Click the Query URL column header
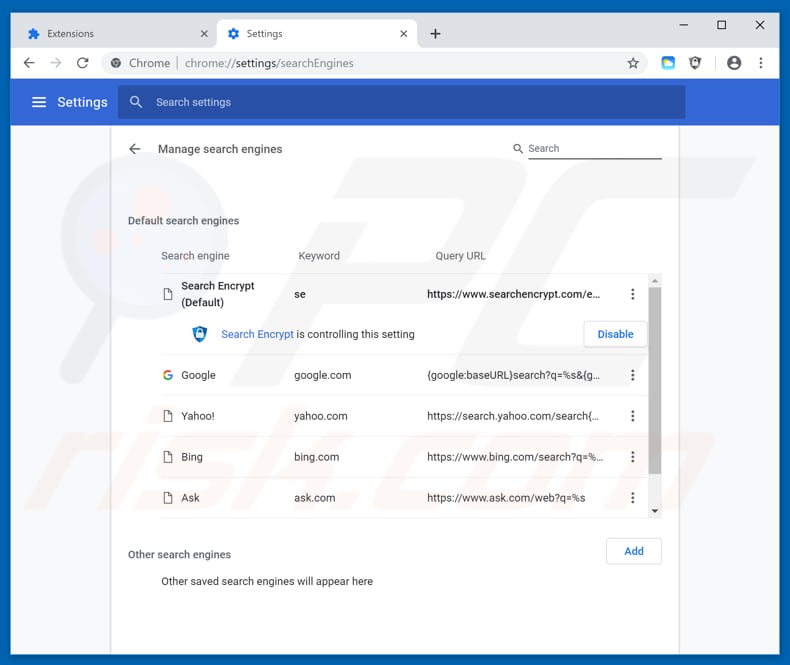 (x=460, y=256)
